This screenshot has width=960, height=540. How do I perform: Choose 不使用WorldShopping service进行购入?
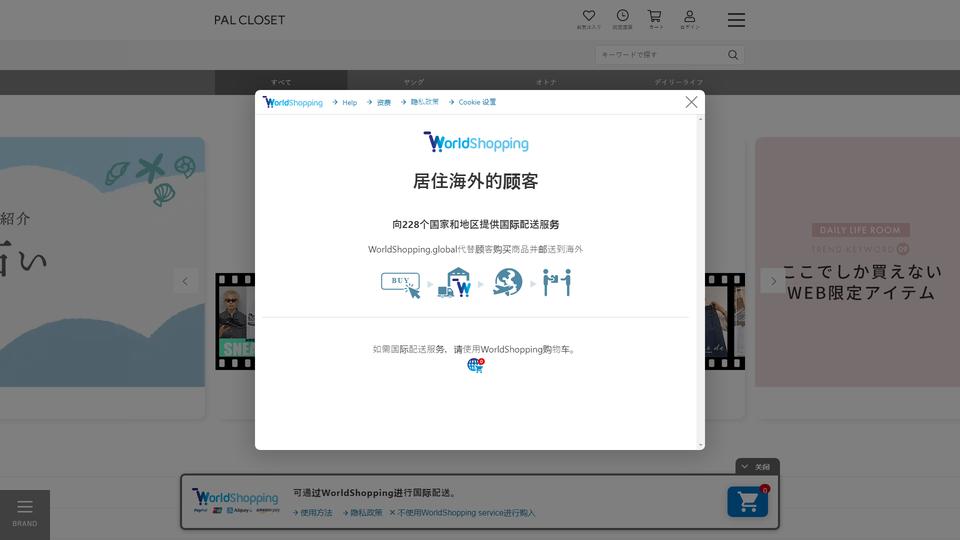(462, 512)
